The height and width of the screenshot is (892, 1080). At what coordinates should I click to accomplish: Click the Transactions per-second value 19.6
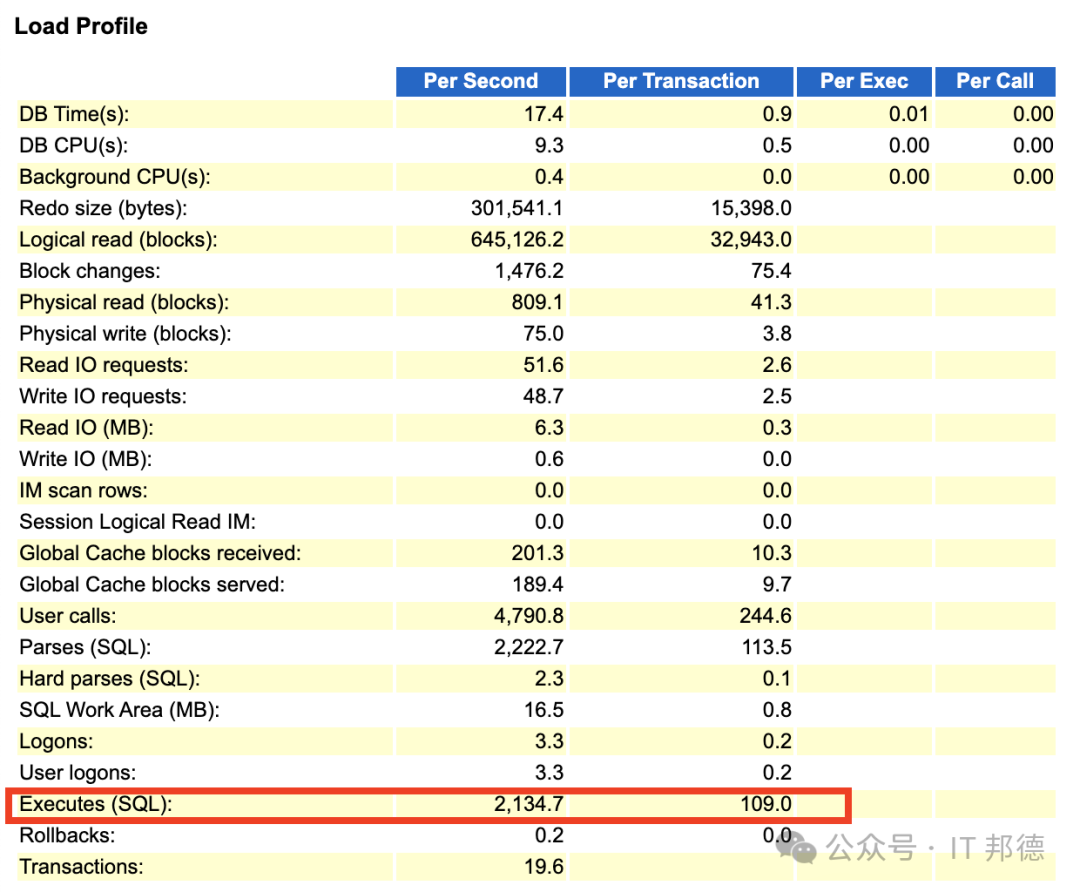[543, 867]
